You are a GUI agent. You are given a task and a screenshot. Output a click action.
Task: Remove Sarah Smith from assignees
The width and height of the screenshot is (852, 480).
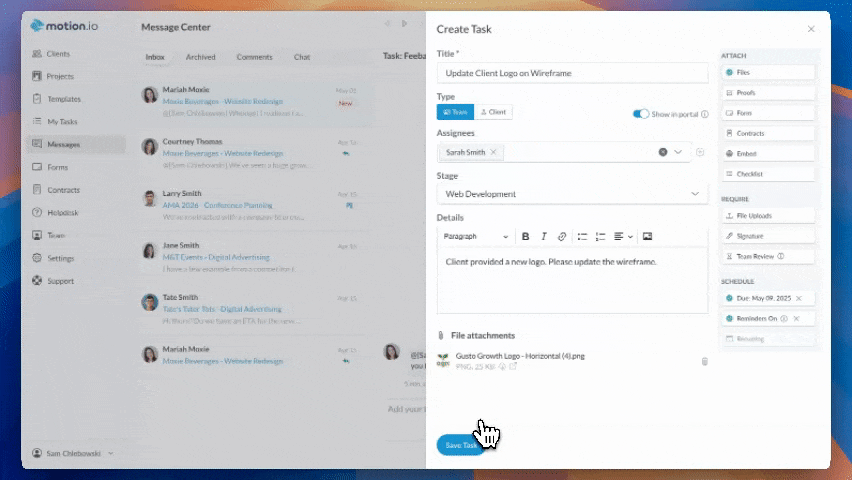coord(493,152)
